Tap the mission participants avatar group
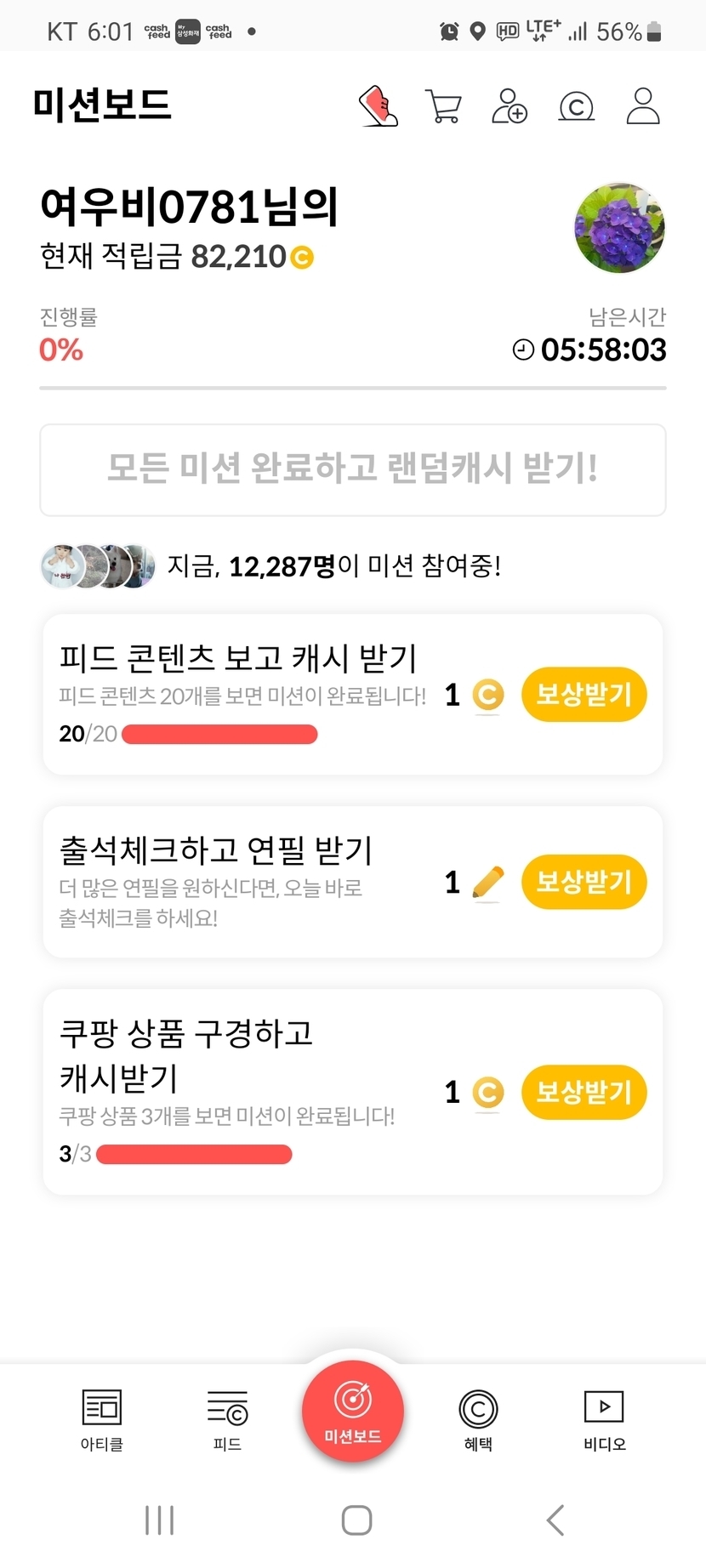The height and width of the screenshot is (1568, 706). [98, 566]
